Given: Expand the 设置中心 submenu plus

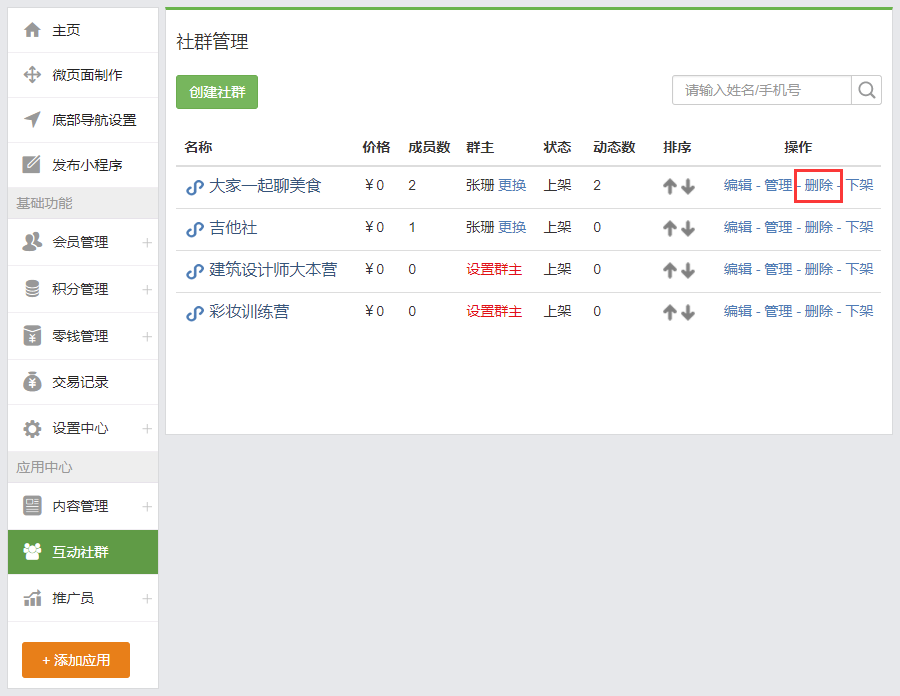Looking at the screenshot, I should coord(147,428).
